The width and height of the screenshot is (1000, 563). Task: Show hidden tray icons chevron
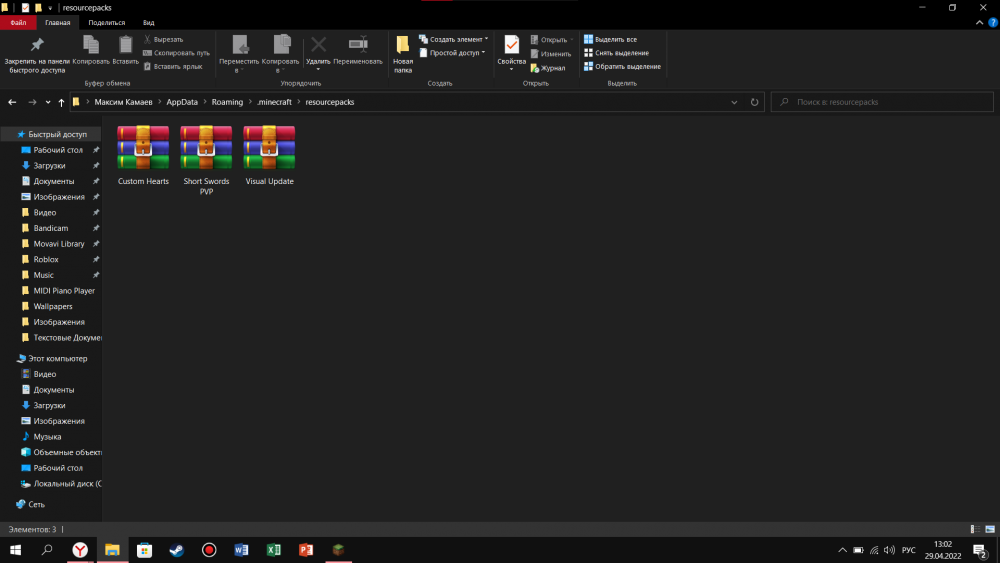pyautogui.click(x=842, y=550)
